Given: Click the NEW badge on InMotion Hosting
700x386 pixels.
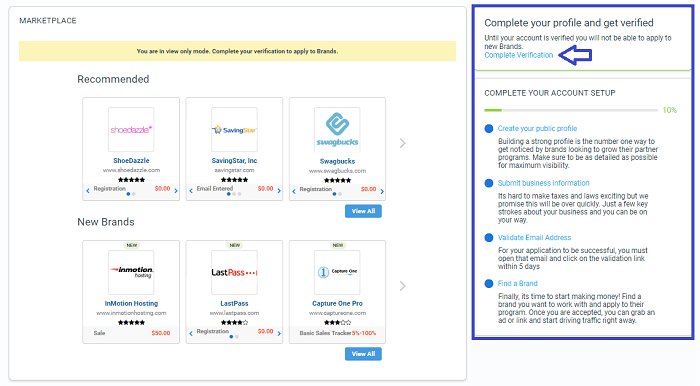Looking at the screenshot, I should pyautogui.click(x=132, y=245).
